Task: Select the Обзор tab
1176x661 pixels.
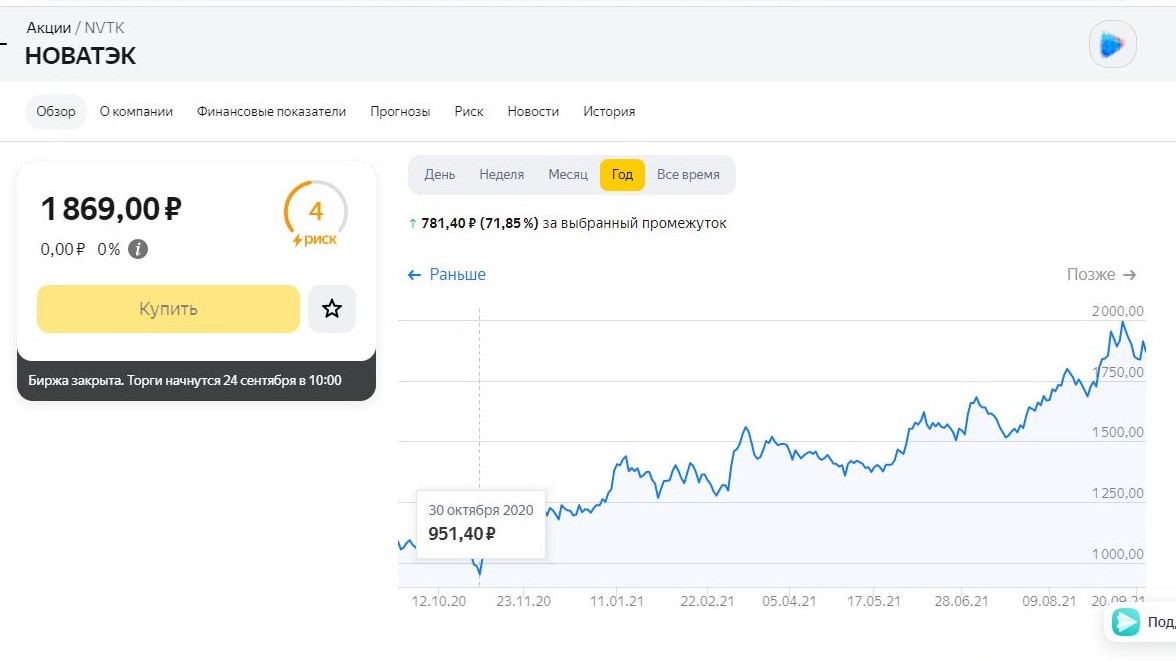Action: click(56, 111)
